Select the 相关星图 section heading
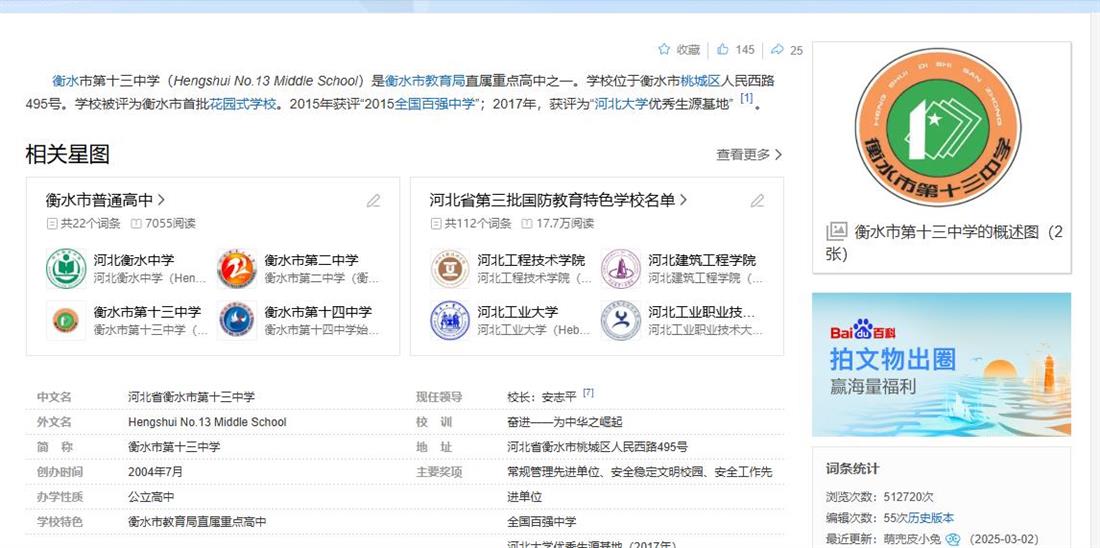Viewport: 1100px width, 548px height. (x=67, y=154)
